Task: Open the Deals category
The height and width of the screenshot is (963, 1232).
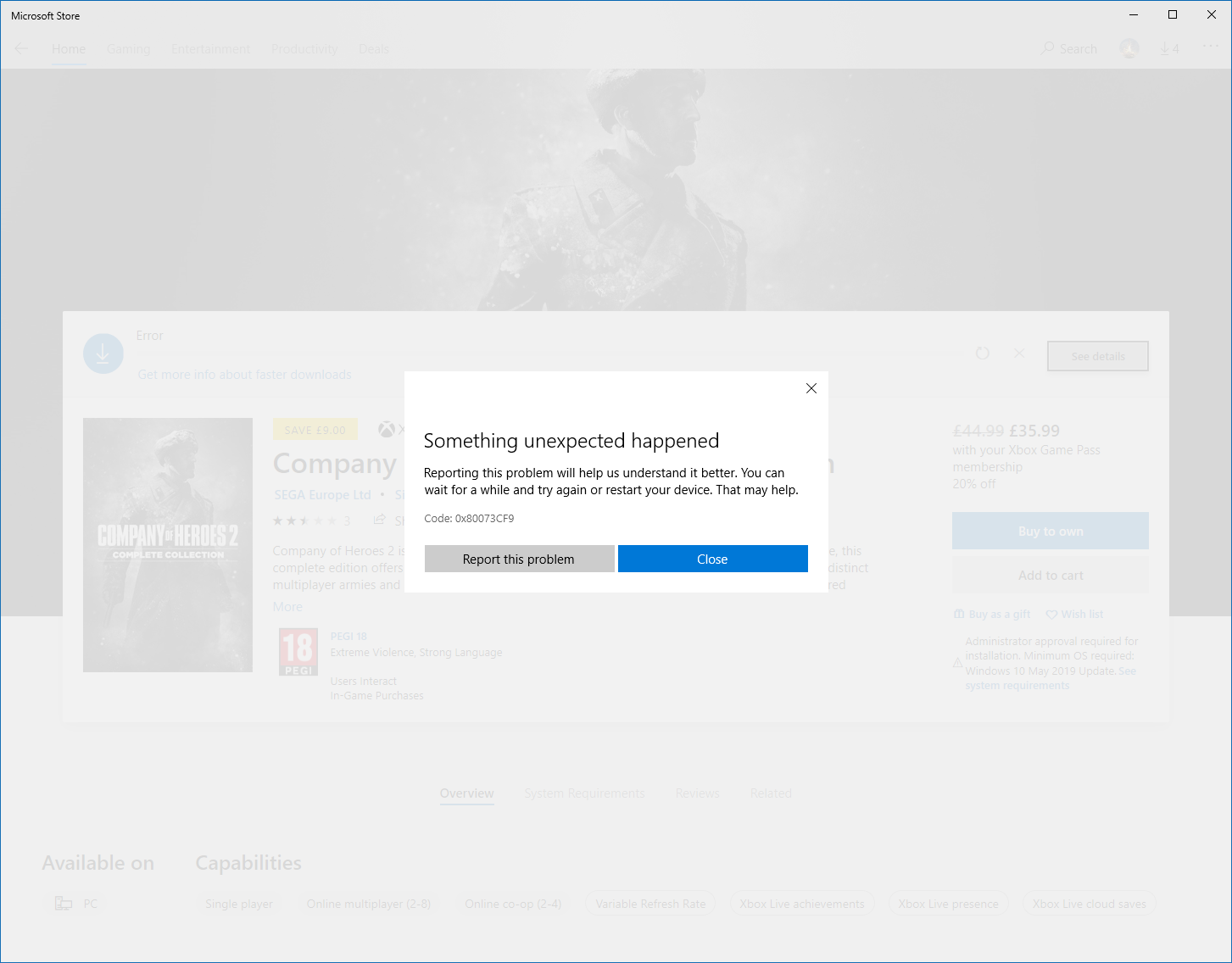Action: tap(373, 48)
